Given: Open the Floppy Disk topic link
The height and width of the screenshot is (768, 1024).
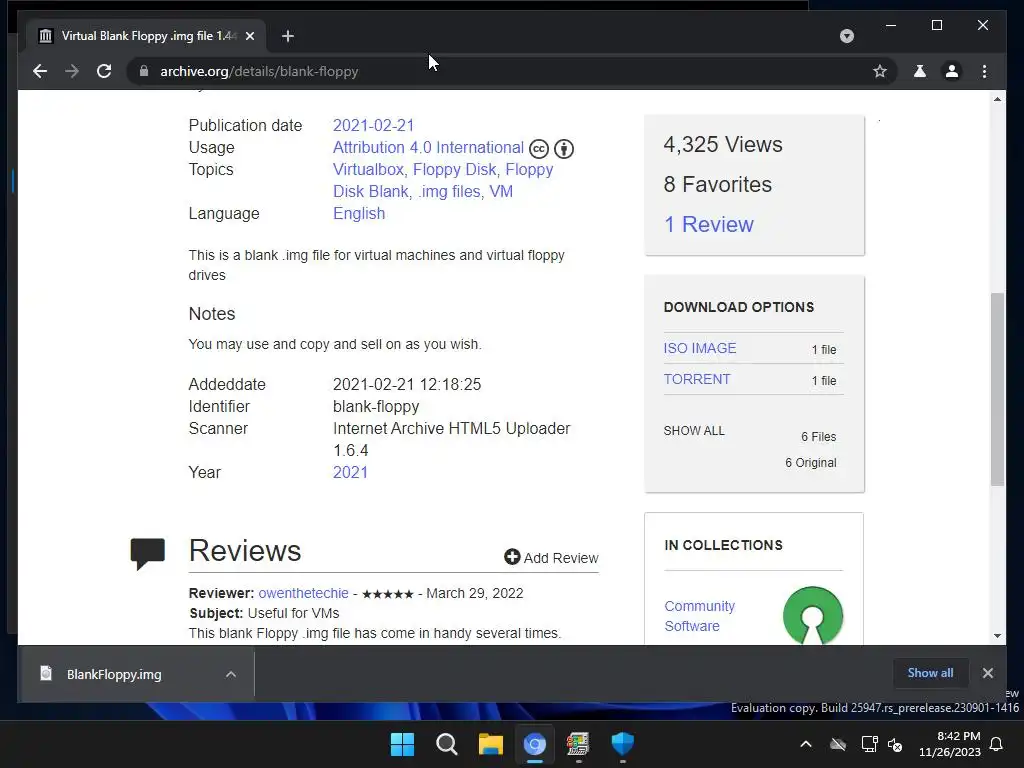Looking at the screenshot, I should click(455, 170).
